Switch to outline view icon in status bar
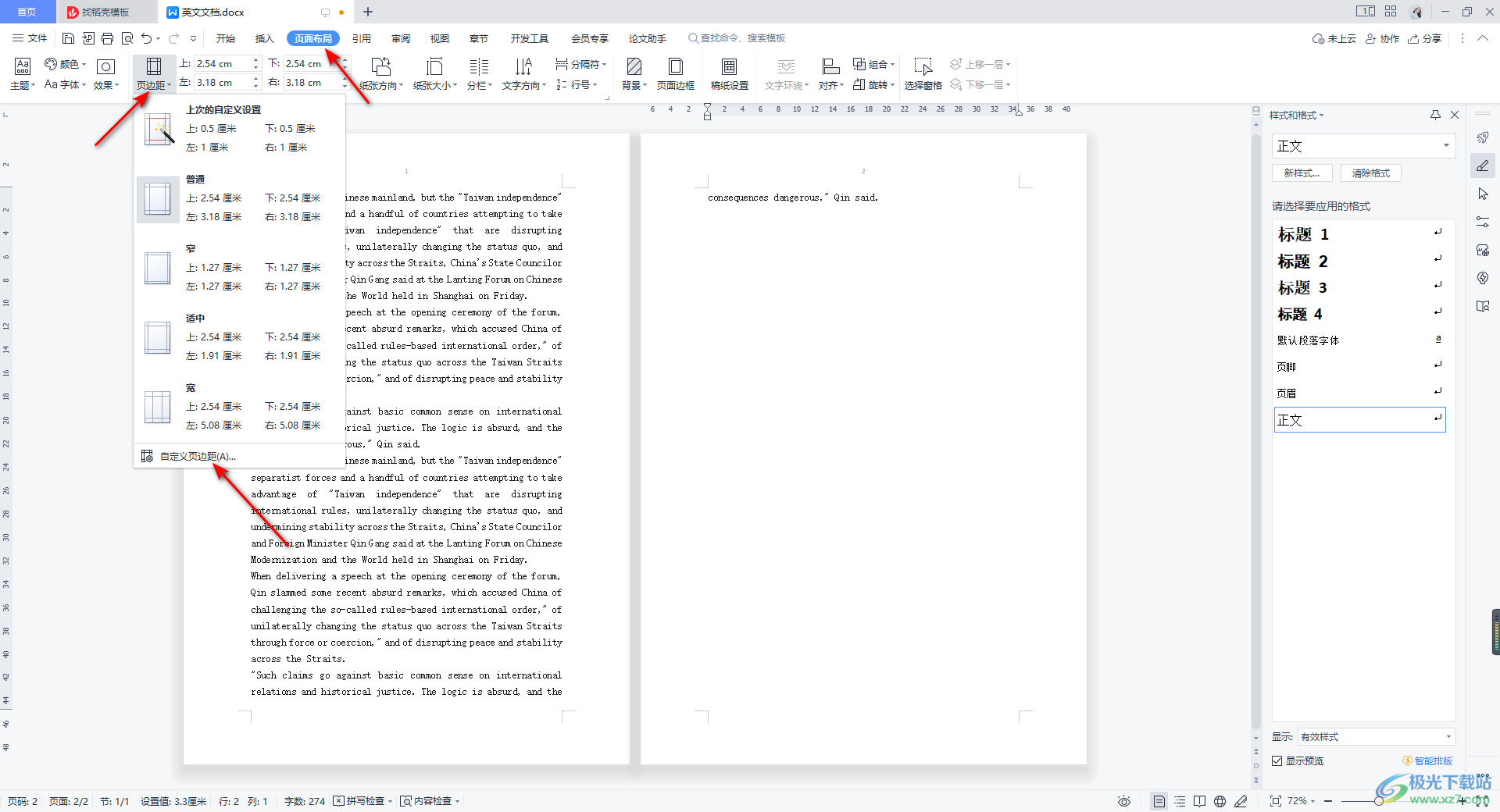 point(1180,801)
